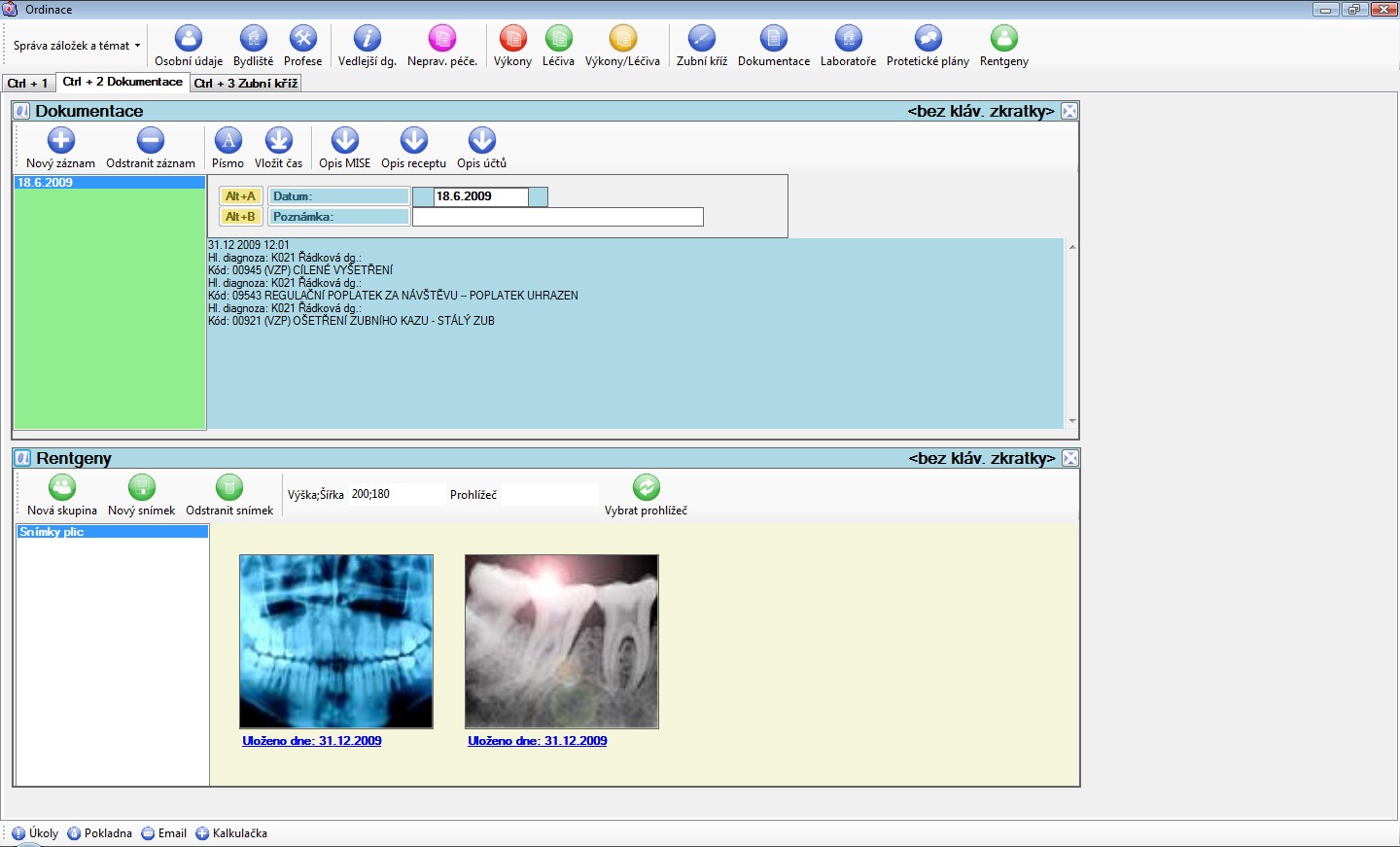Click Rentgeny panel info icon
This screenshot has width=1400, height=847.
click(22, 458)
